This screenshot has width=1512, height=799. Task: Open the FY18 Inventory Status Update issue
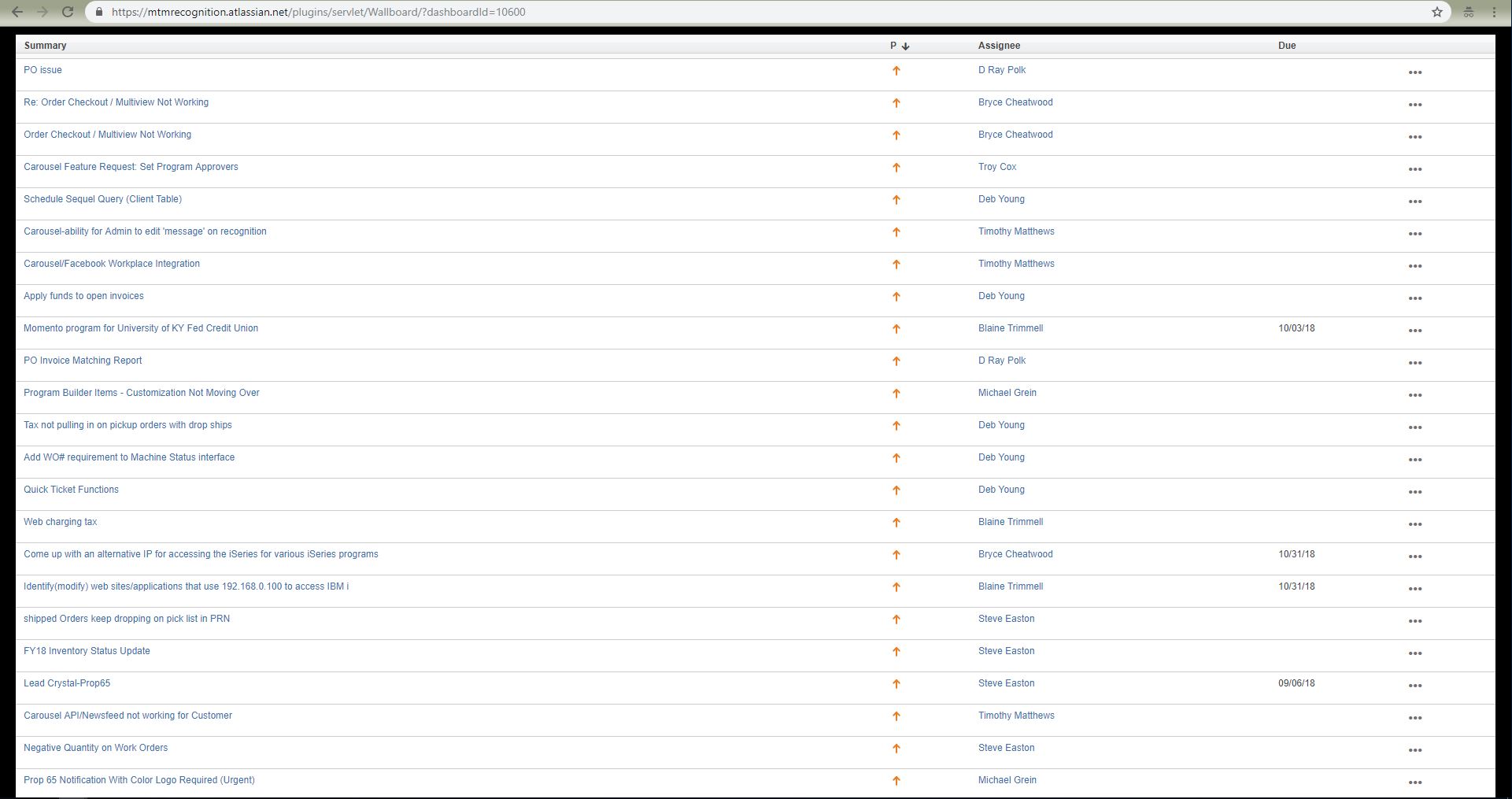point(87,651)
